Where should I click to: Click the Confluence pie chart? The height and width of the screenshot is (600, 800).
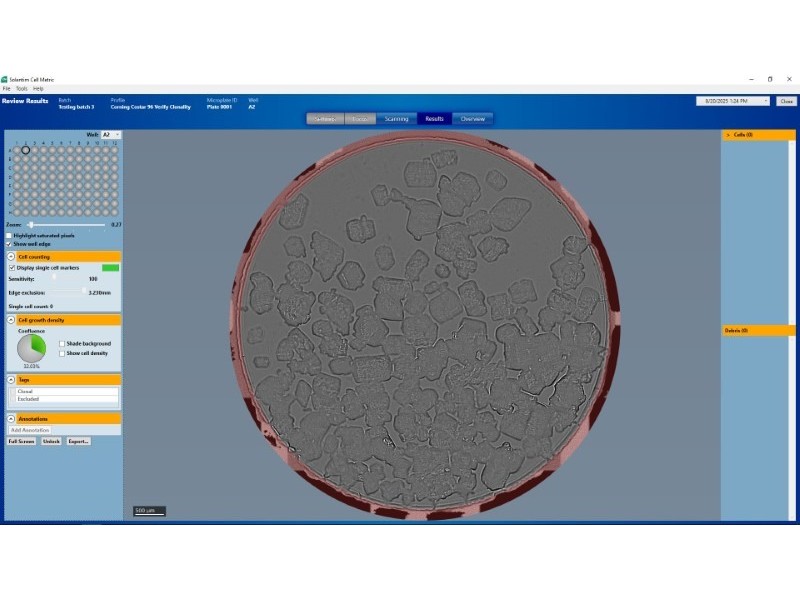click(x=32, y=349)
